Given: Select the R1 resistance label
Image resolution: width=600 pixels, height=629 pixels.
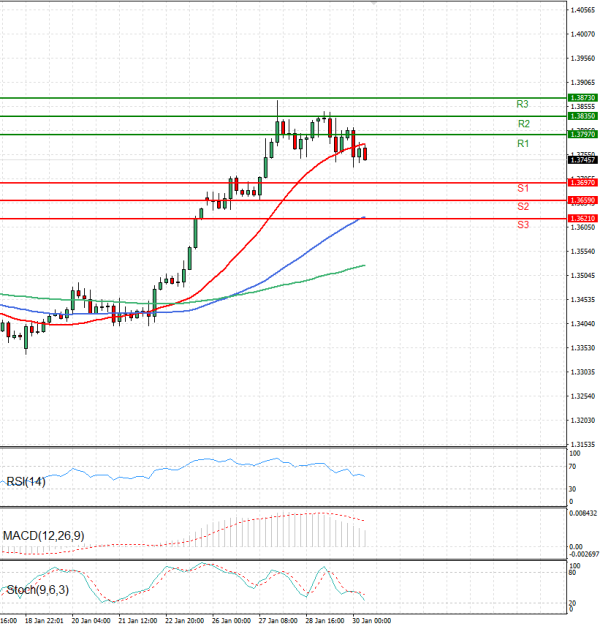Looking at the screenshot, I should coord(522,144).
